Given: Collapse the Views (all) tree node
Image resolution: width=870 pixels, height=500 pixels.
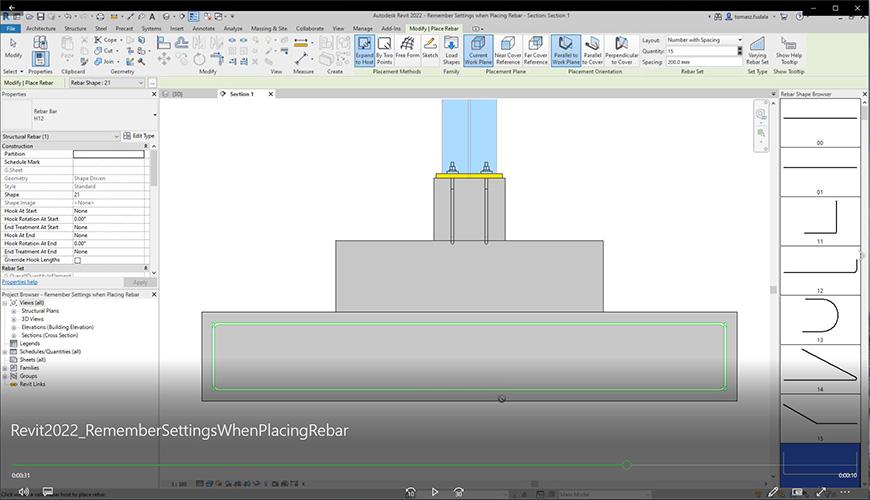Looking at the screenshot, I should (5, 303).
